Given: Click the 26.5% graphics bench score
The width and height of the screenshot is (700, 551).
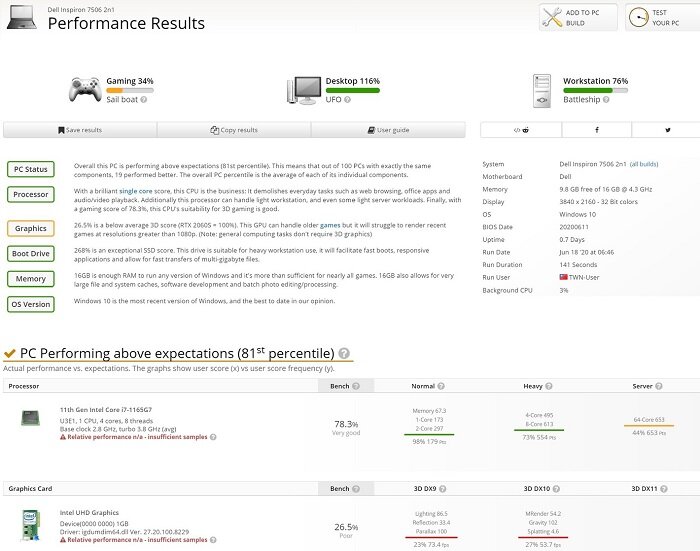Looking at the screenshot, I should (346, 527).
